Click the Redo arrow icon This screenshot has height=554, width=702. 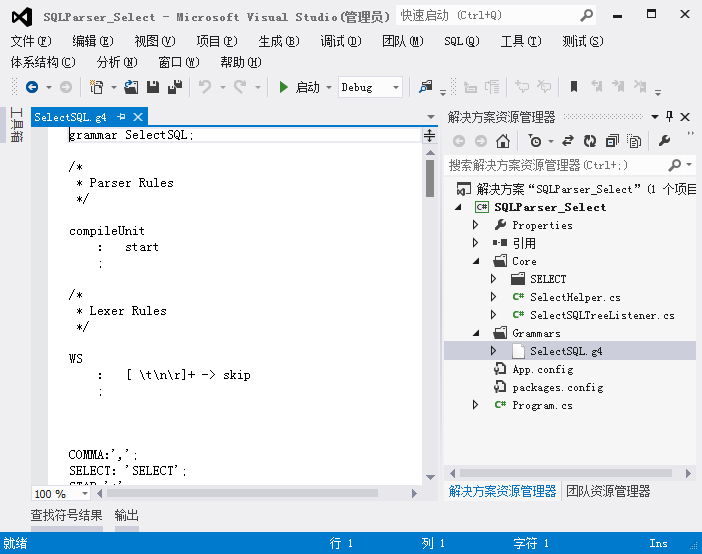pyautogui.click(x=240, y=86)
